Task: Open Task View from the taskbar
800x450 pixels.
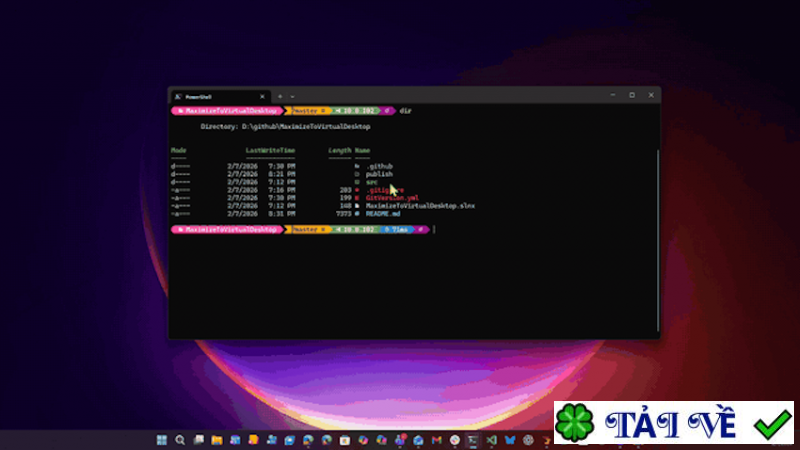Action: click(x=198, y=440)
